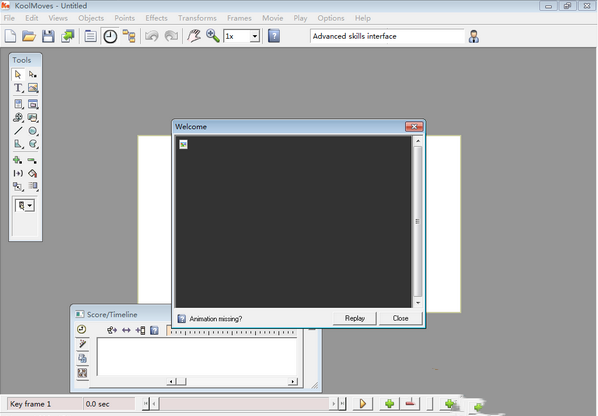The height and width of the screenshot is (416, 598).
Task: Open the Transforms menu
Action: (x=197, y=18)
